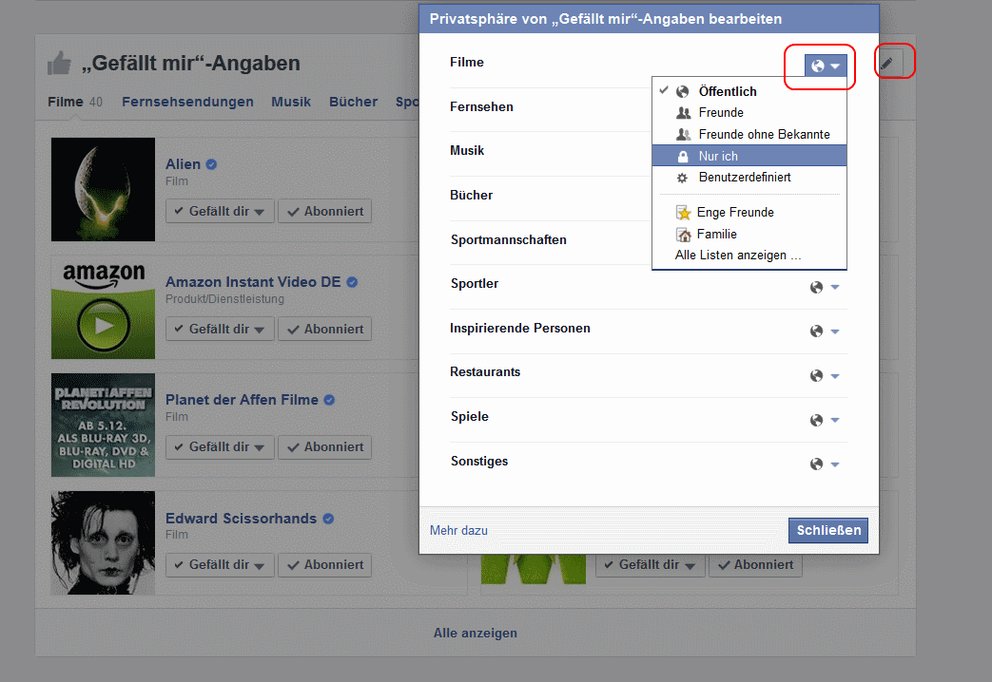992x682 pixels.
Task: Select Freunde ohne Bekannte option
Action: 763,135
